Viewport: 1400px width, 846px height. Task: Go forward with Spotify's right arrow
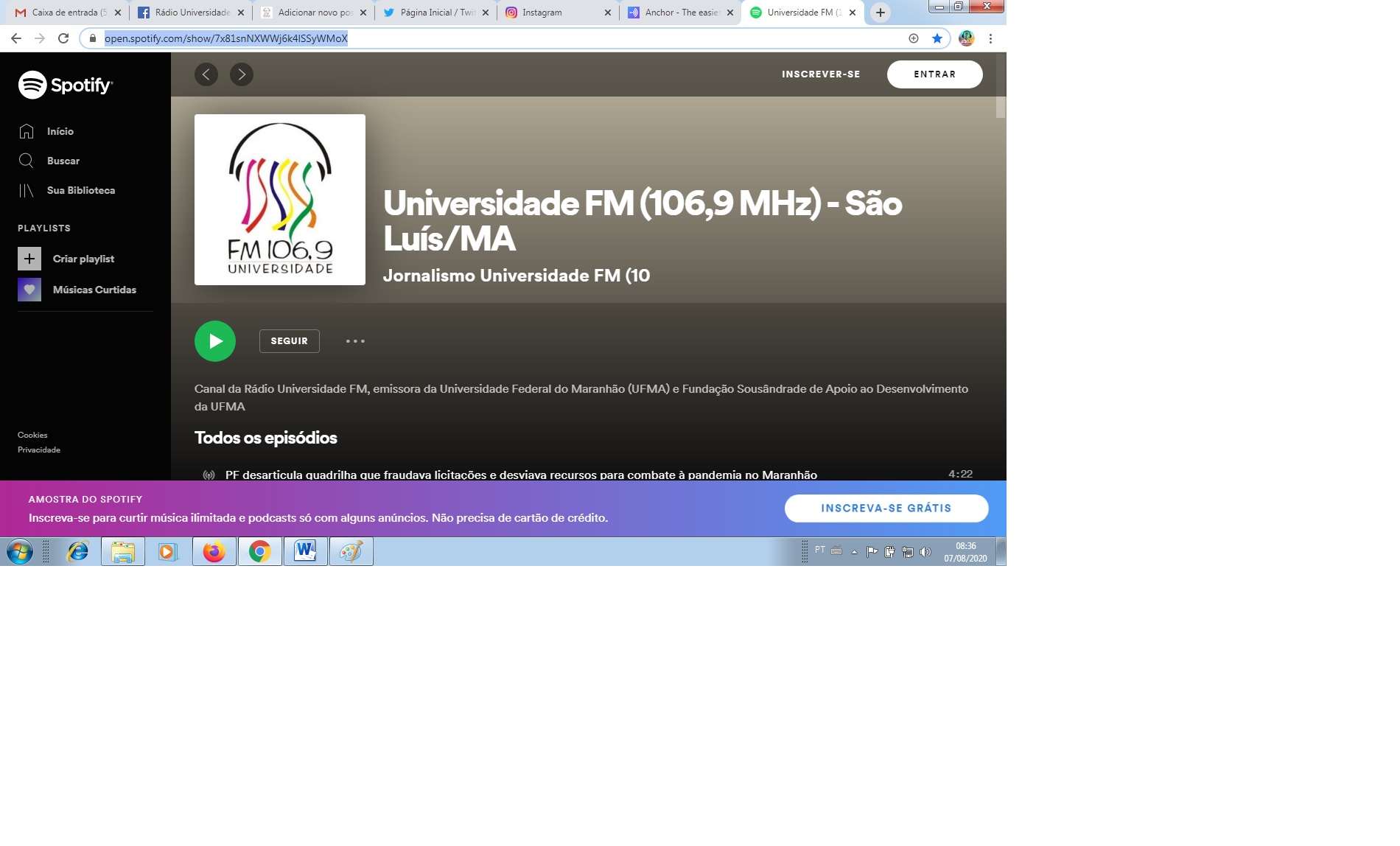[x=242, y=74]
